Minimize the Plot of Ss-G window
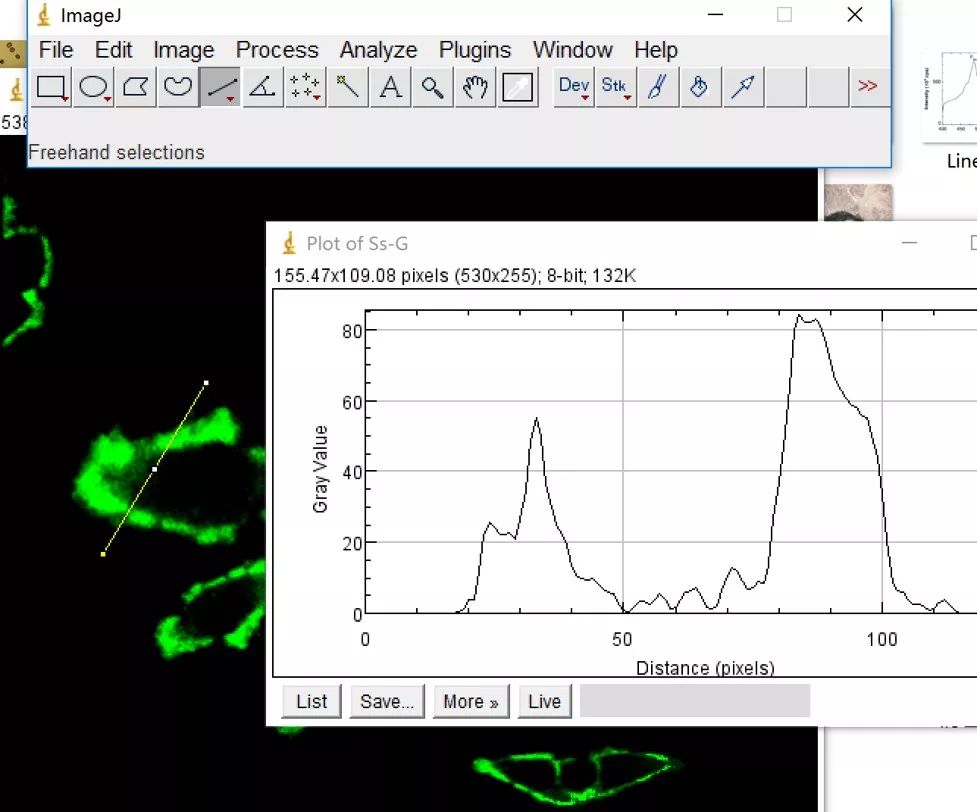 click(910, 242)
